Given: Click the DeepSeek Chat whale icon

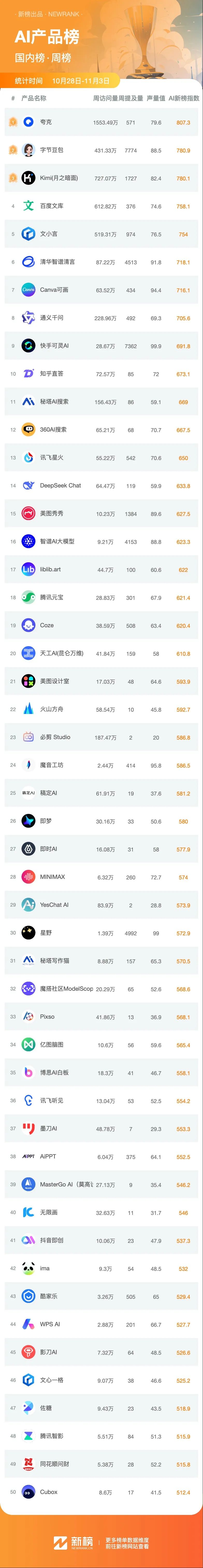Looking at the screenshot, I should tap(28, 485).
